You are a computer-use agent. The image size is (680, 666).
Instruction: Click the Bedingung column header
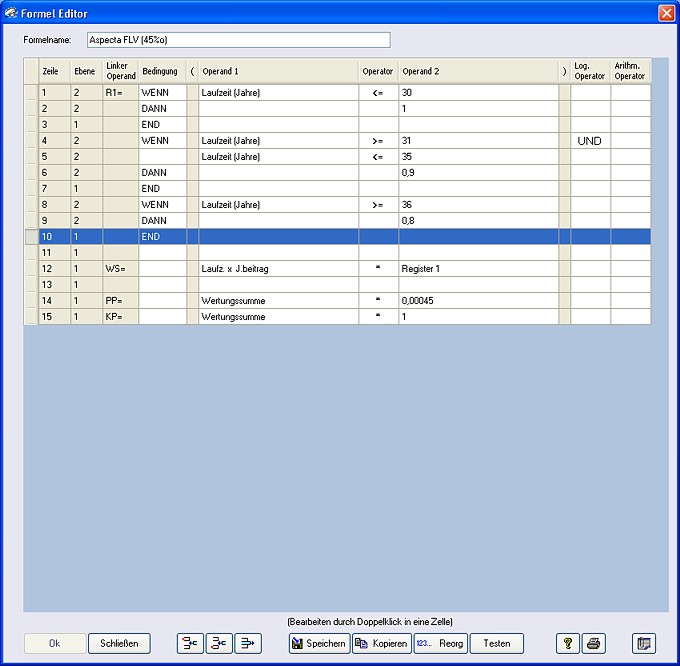coord(160,72)
